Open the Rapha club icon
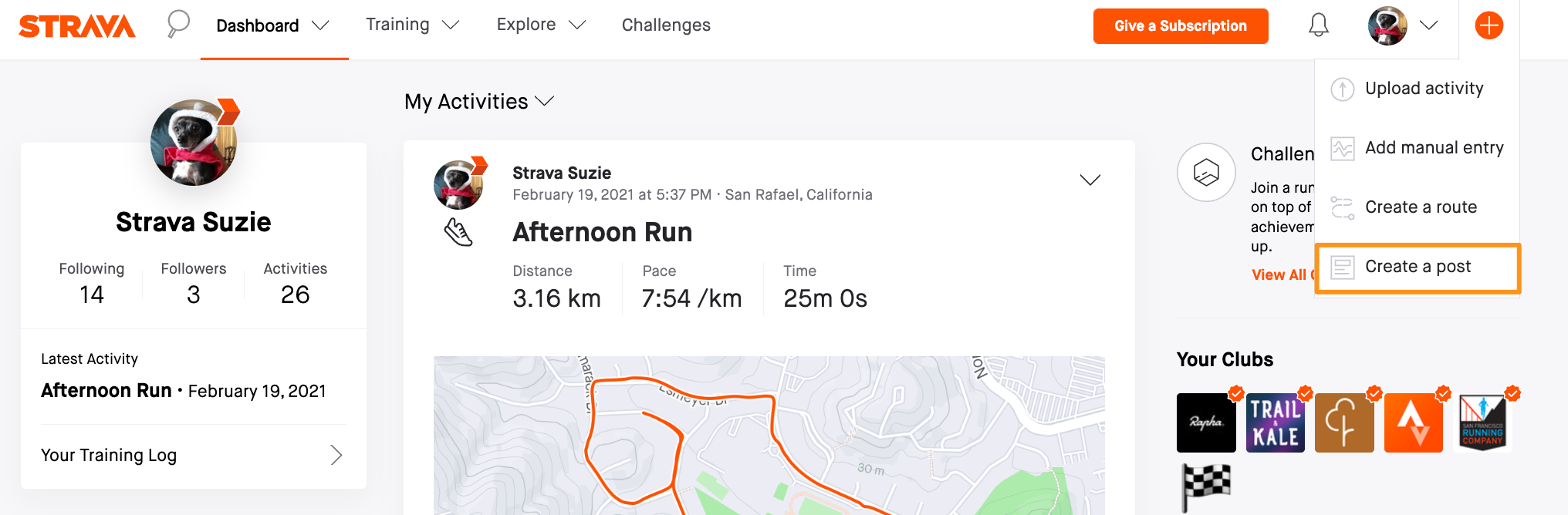 [1205, 422]
